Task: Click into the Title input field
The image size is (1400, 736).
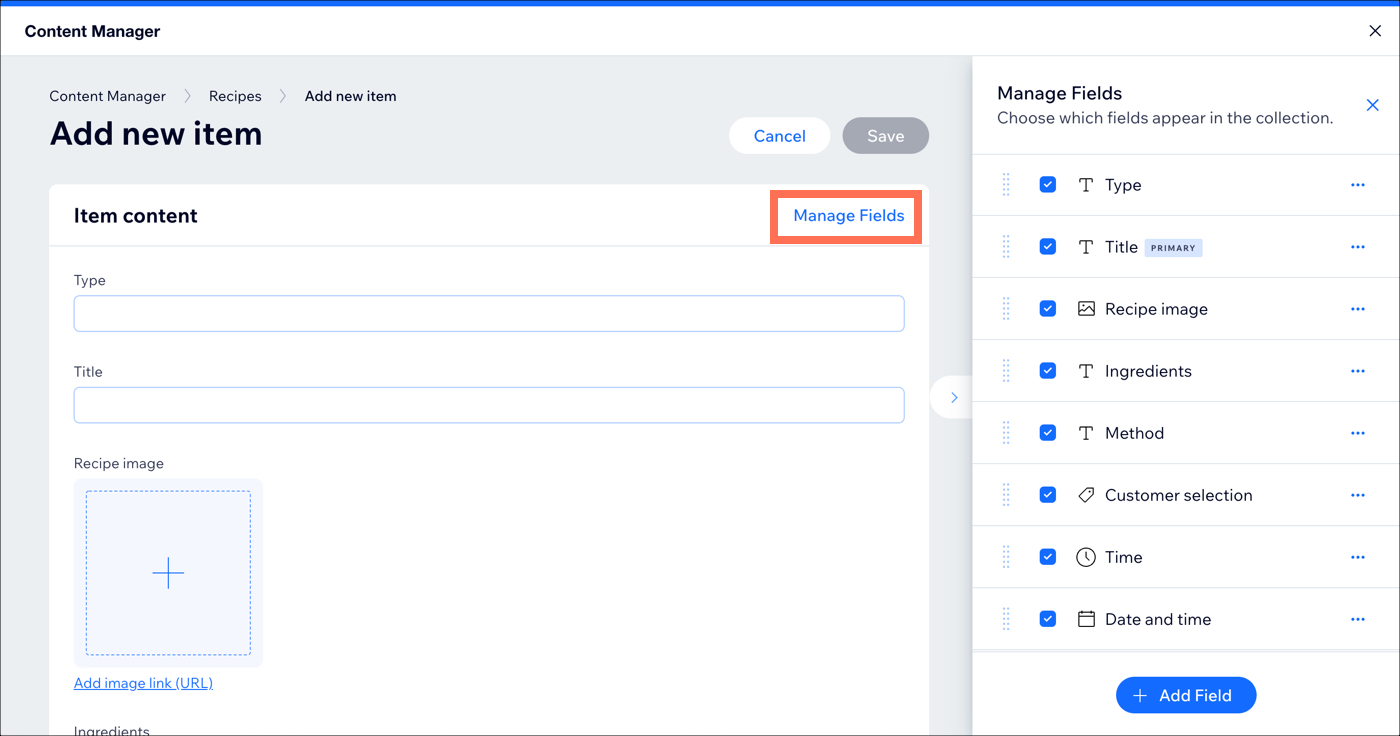Action: click(x=489, y=405)
